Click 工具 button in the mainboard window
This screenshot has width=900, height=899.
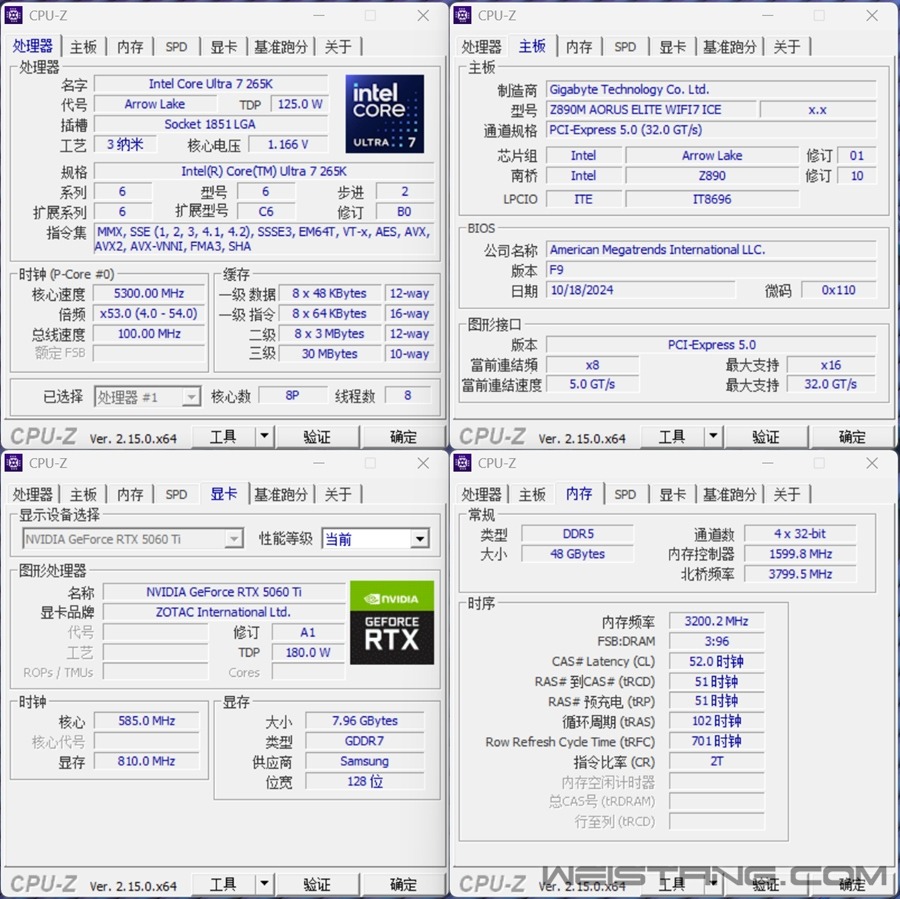tap(672, 436)
